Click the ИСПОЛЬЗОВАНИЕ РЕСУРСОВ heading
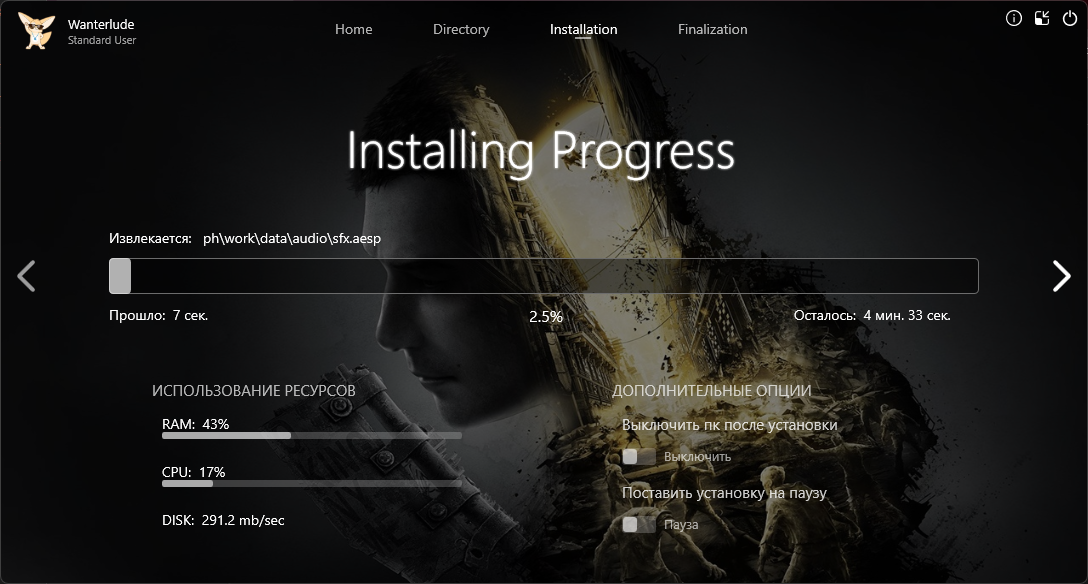 (x=253, y=391)
